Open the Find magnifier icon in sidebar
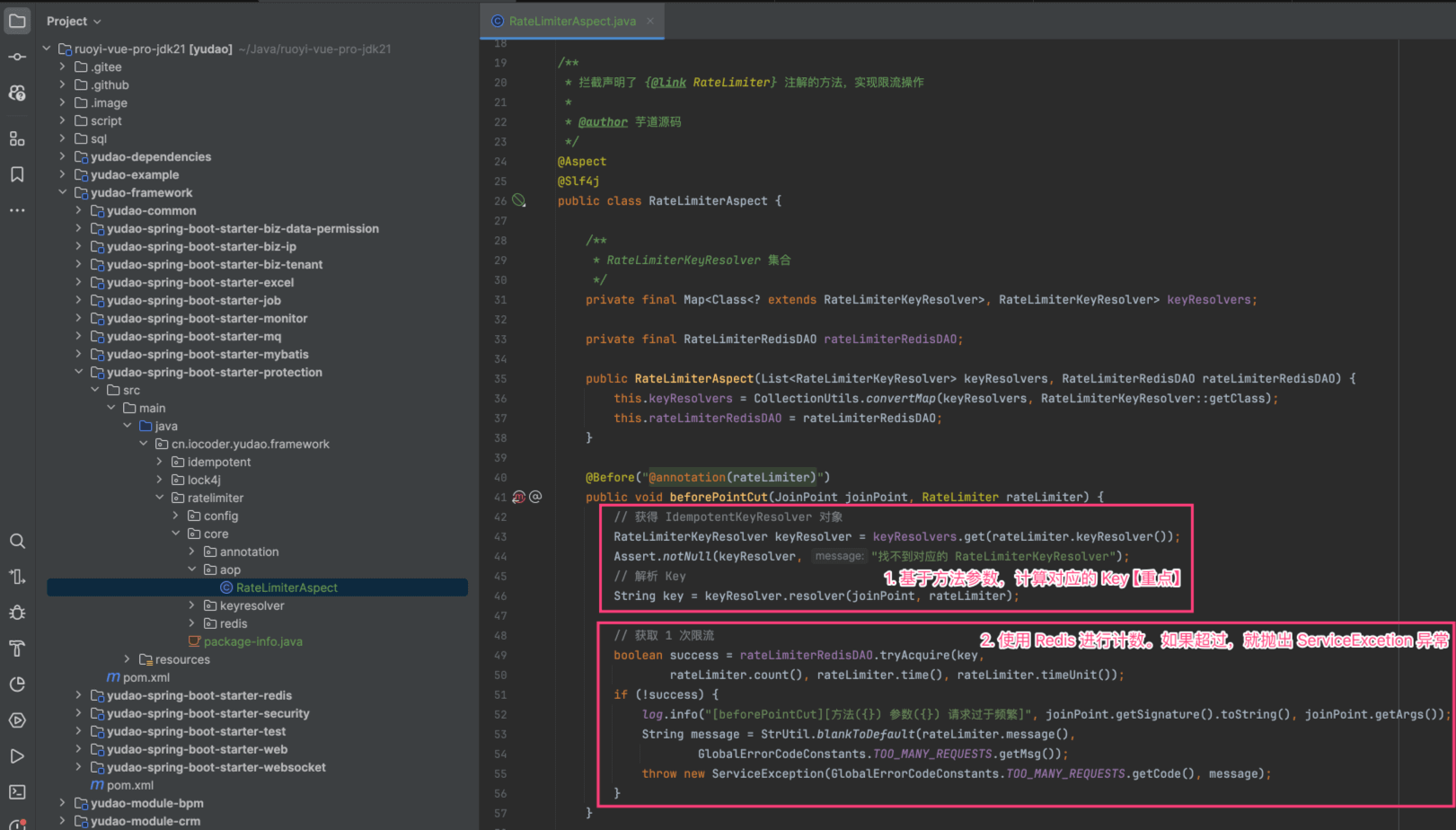The width and height of the screenshot is (1456, 830). pos(17,541)
